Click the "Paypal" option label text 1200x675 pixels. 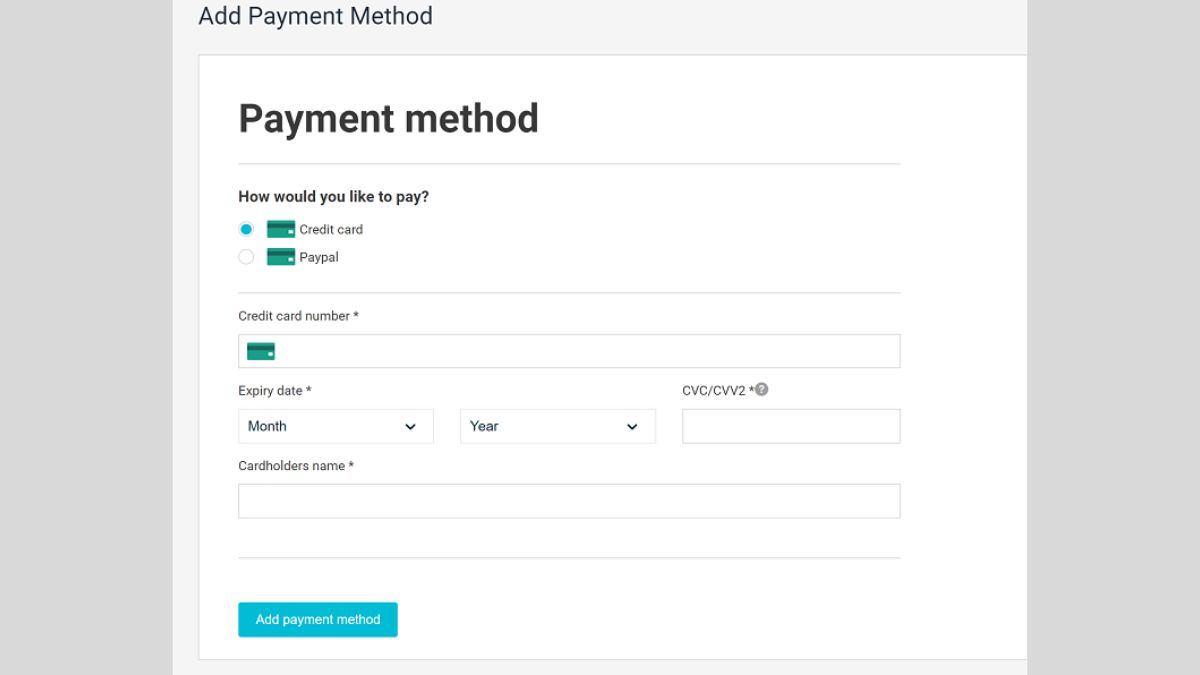pos(319,257)
